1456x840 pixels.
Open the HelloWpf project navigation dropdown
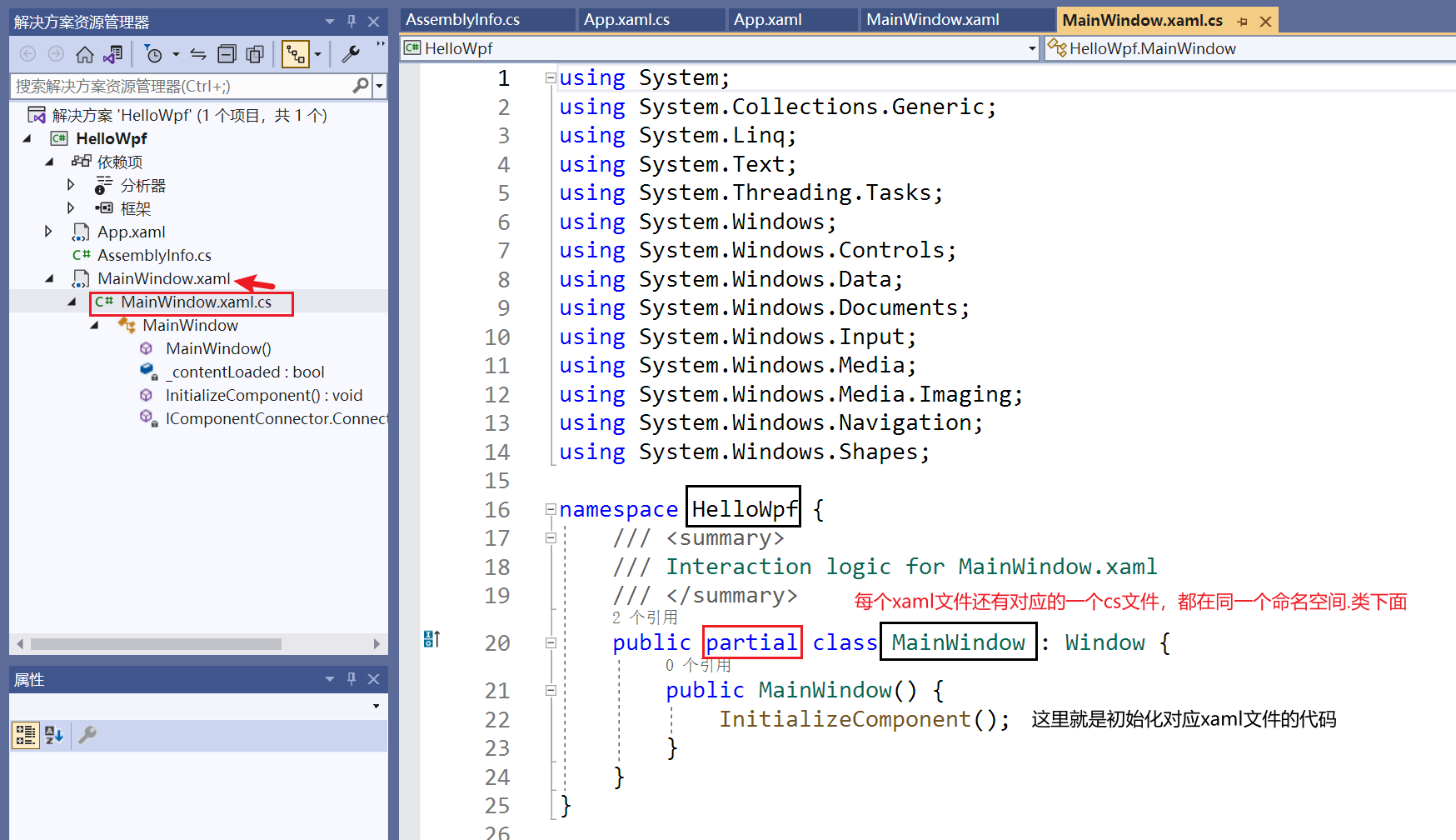(1032, 48)
